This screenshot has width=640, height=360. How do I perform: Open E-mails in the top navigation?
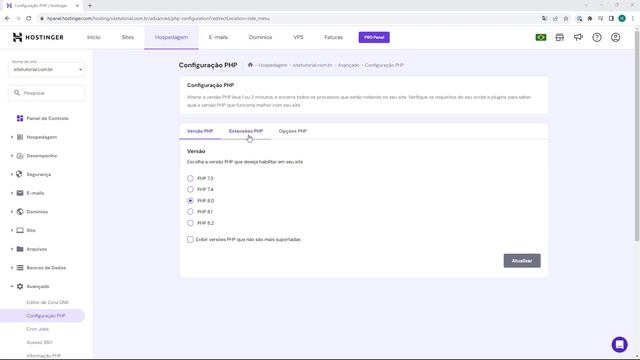pos(218,37)
